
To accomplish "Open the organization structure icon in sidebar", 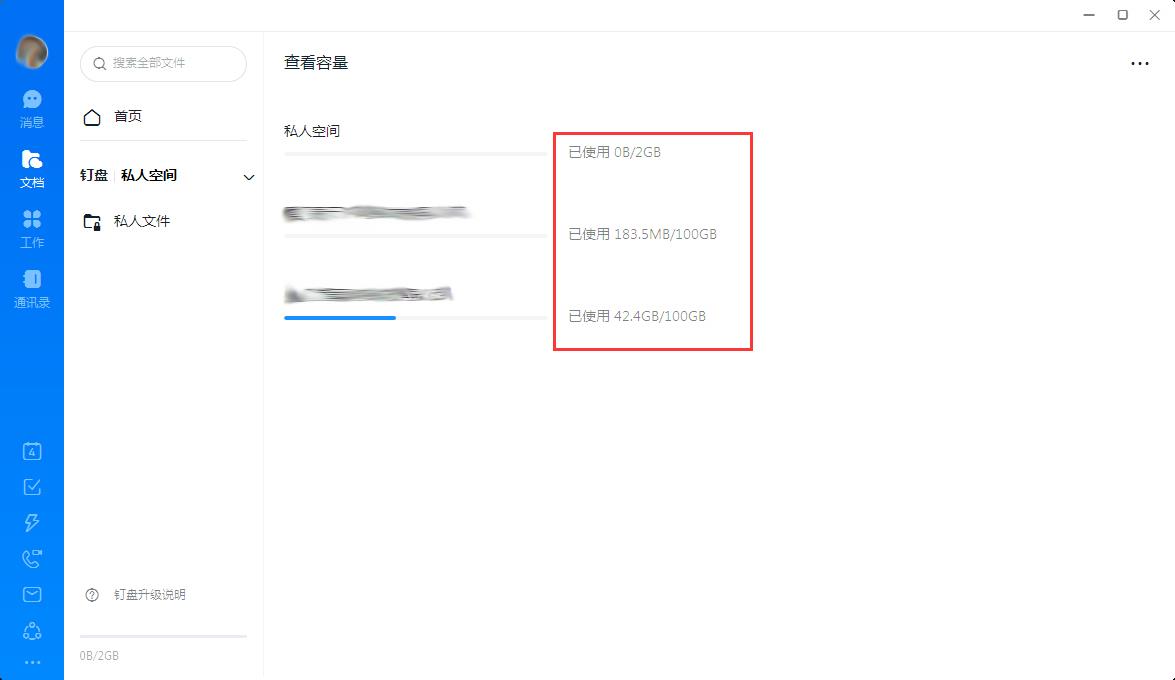I will pos(31,631).
